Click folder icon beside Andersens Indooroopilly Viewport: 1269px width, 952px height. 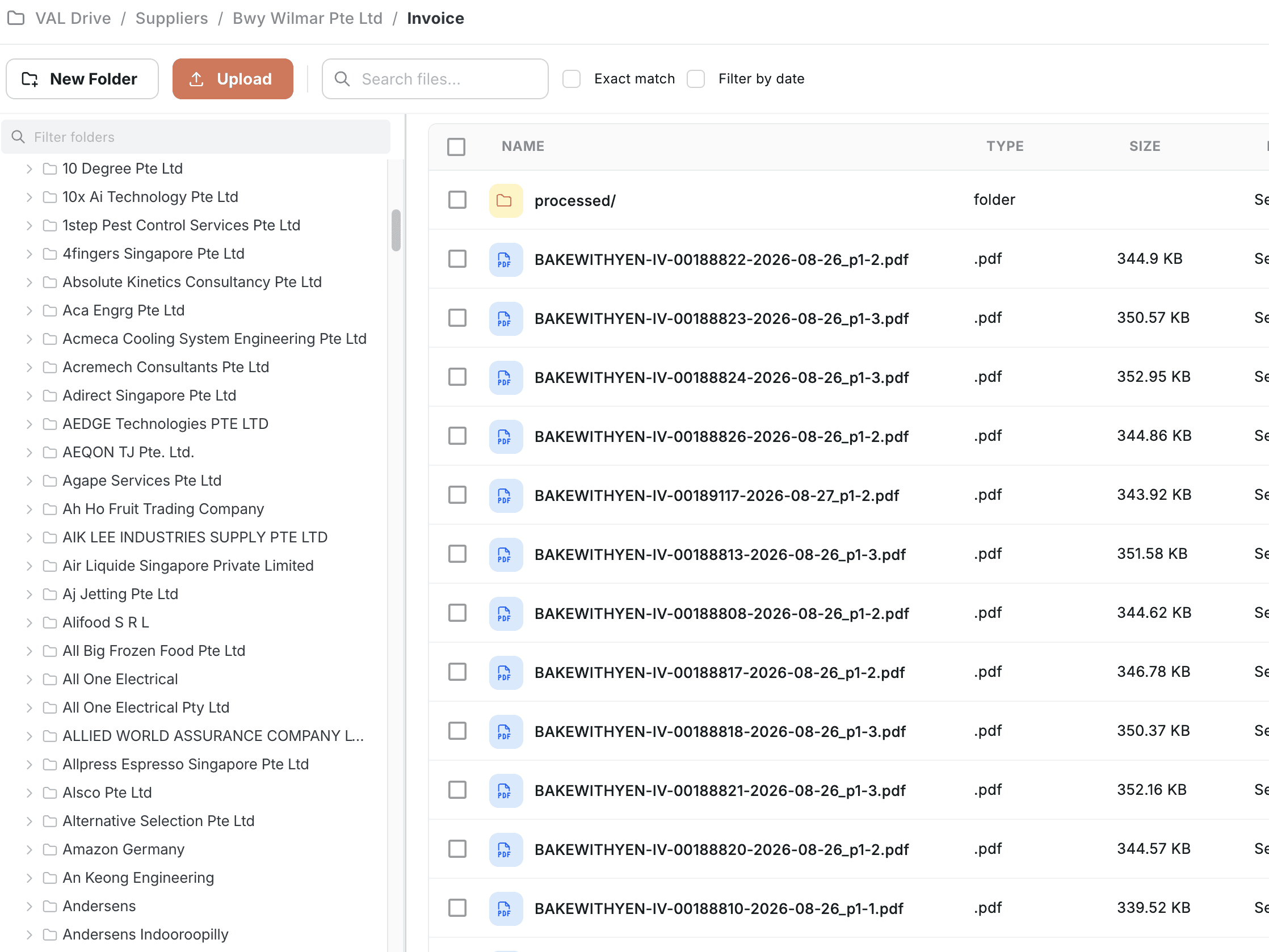[50, 934]
